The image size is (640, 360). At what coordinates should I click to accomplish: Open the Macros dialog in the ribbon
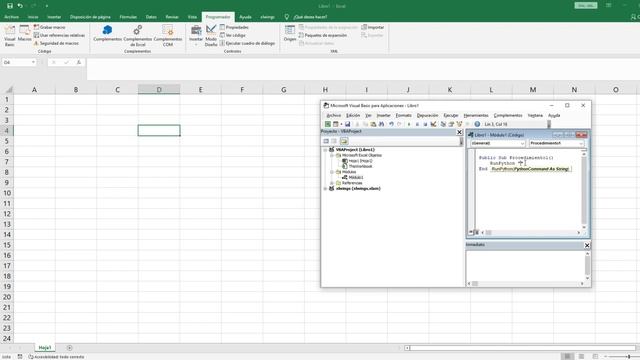pyautogui.click(x=24, y=33)
